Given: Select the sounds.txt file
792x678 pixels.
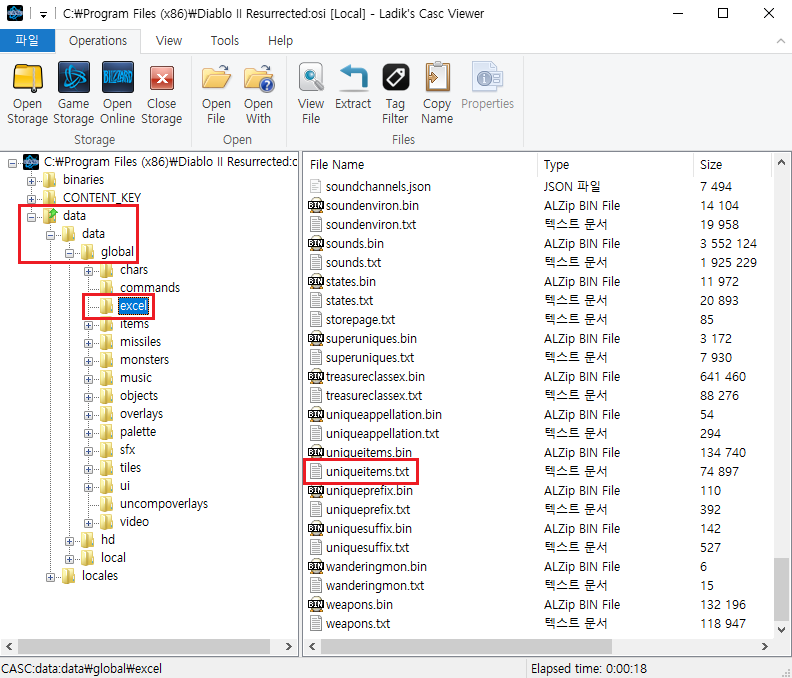Looking at the screenshot, I should pos(353,263).
